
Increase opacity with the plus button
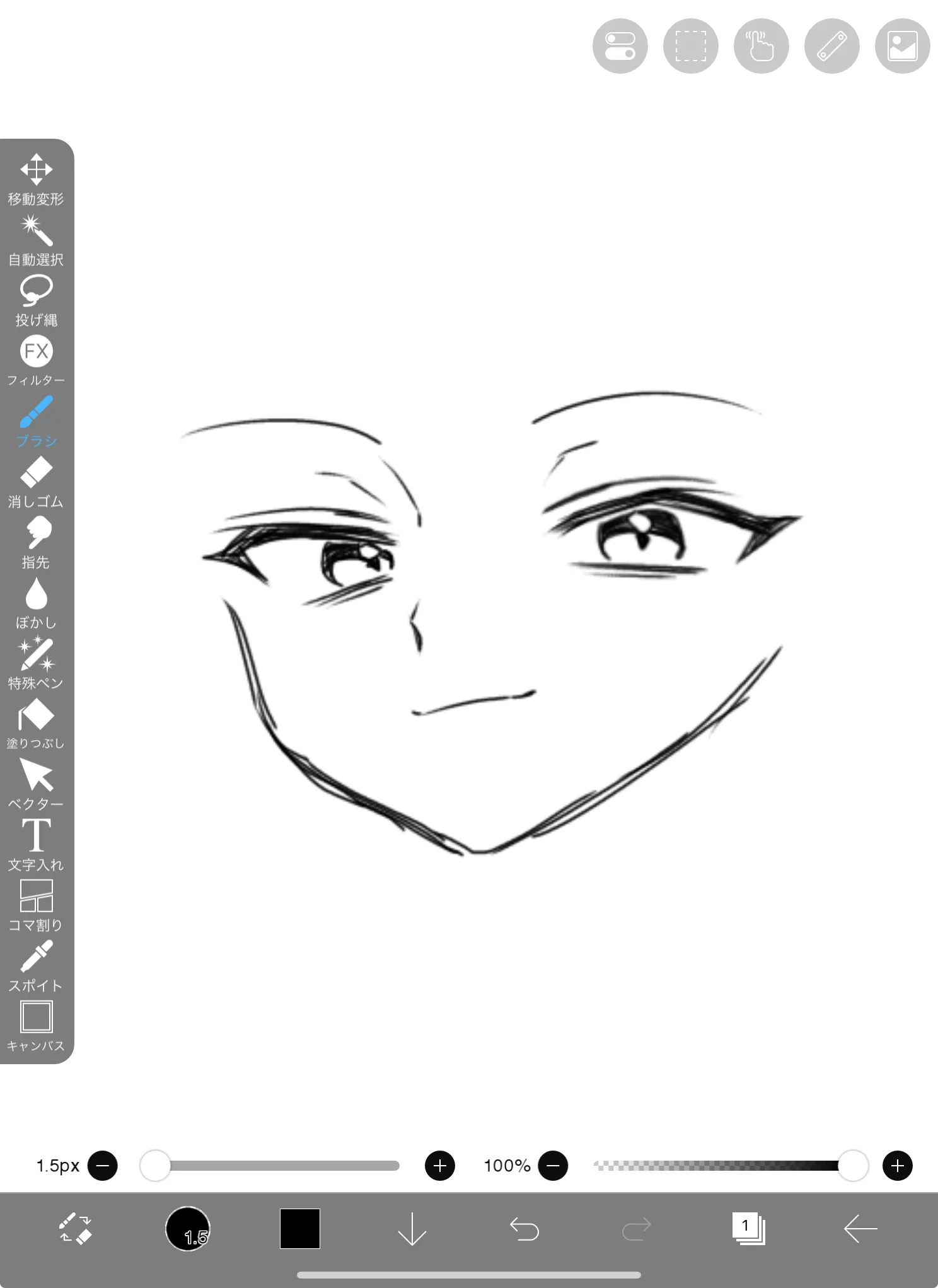click(x=898, y=1166)
